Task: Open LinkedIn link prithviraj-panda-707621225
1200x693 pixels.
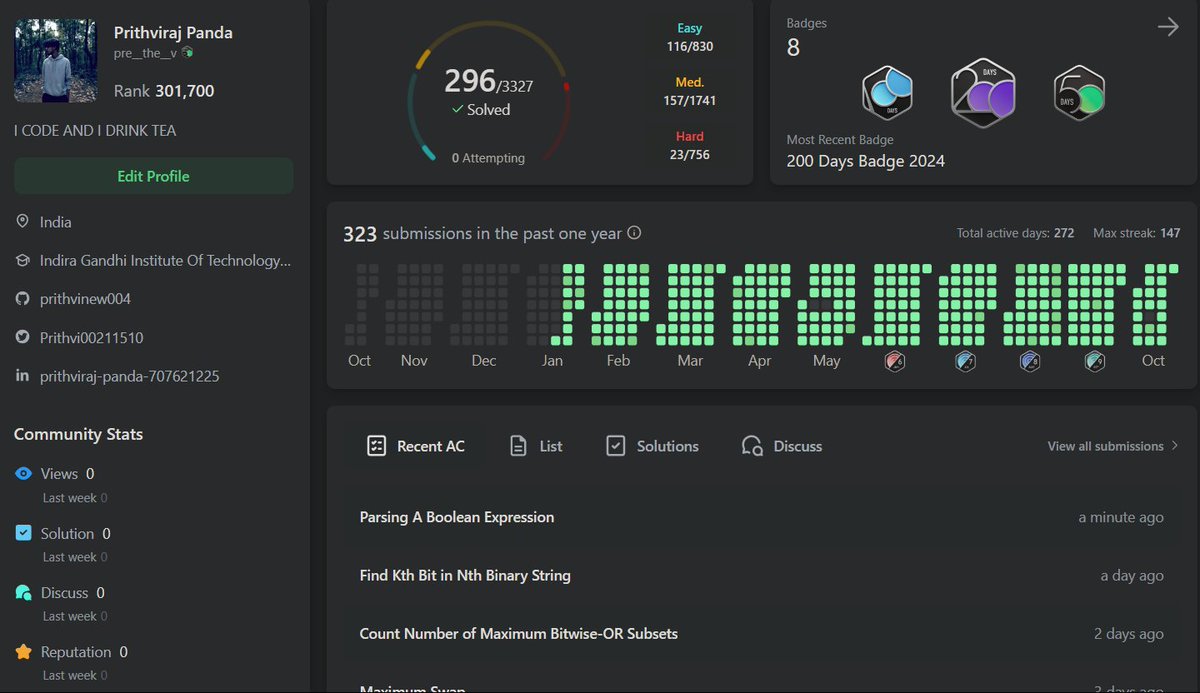Action: click(x=129, y=376)
